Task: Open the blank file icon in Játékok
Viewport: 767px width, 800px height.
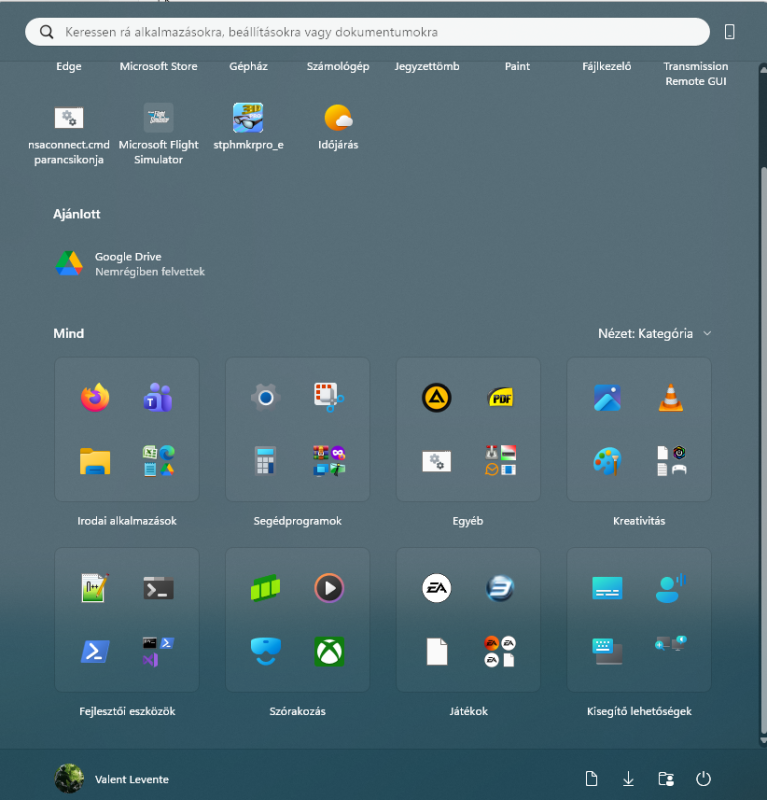Action: pos(436,652)
